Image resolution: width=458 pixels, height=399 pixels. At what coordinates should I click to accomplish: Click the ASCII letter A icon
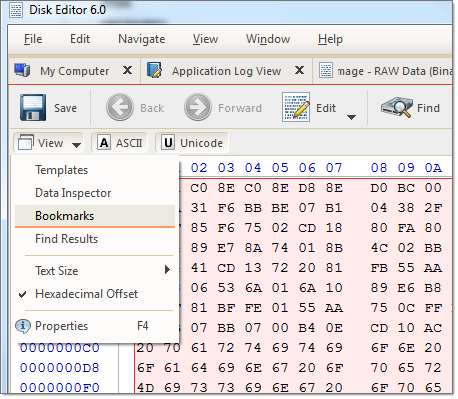[x=104, y=143]
